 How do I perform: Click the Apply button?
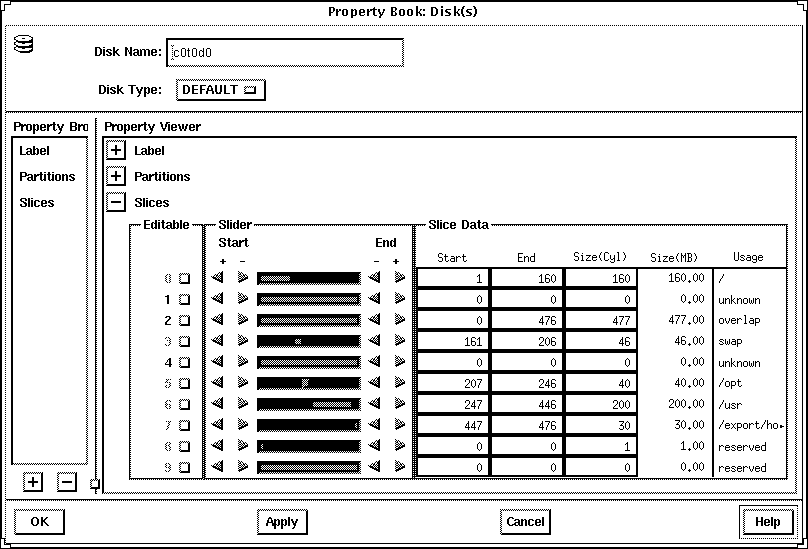[x=281, y=522]
